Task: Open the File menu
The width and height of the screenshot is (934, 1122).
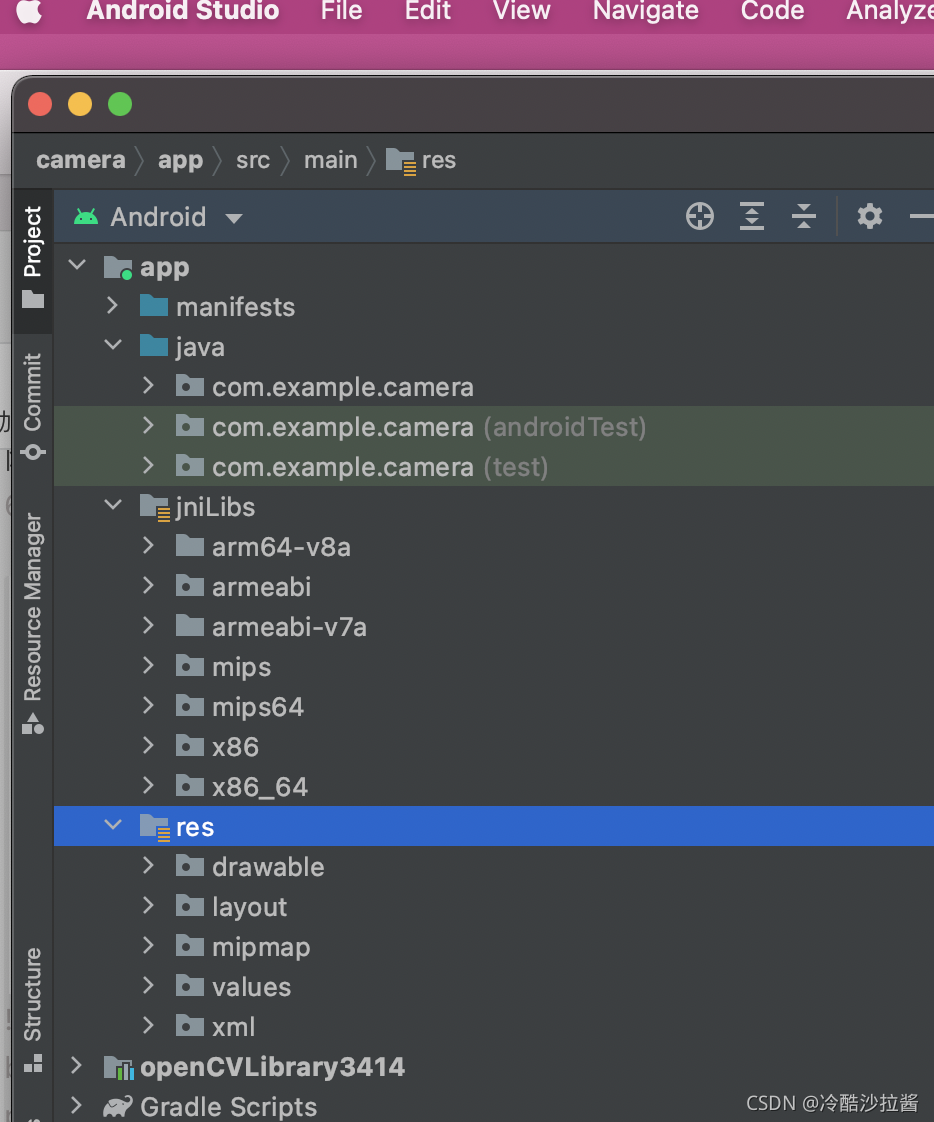Action: click(x=341, y=11)
